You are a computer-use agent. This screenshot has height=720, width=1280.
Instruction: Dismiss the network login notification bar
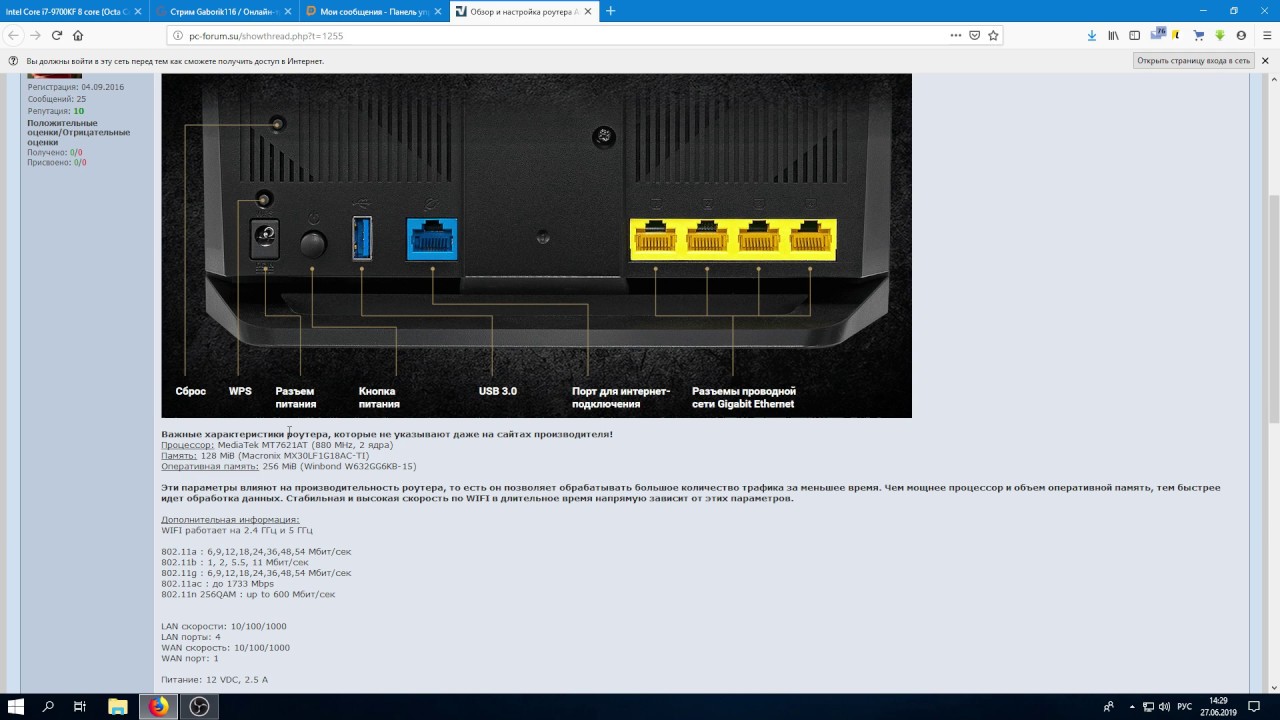[x=1265, y=61]
